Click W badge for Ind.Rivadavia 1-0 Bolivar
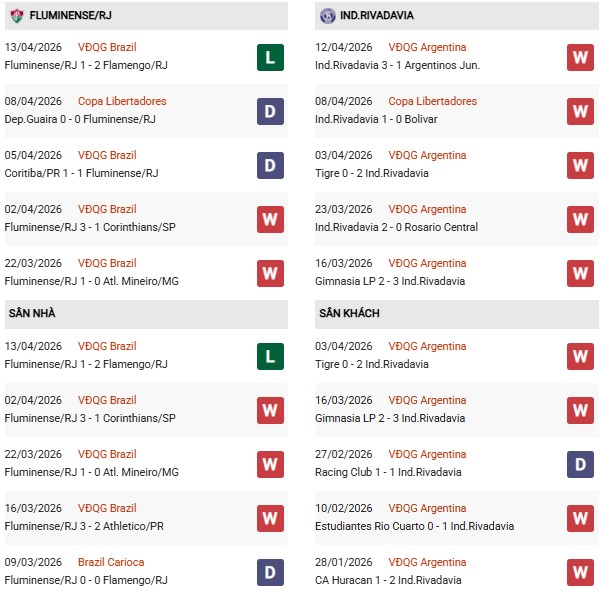 point(580,111)
